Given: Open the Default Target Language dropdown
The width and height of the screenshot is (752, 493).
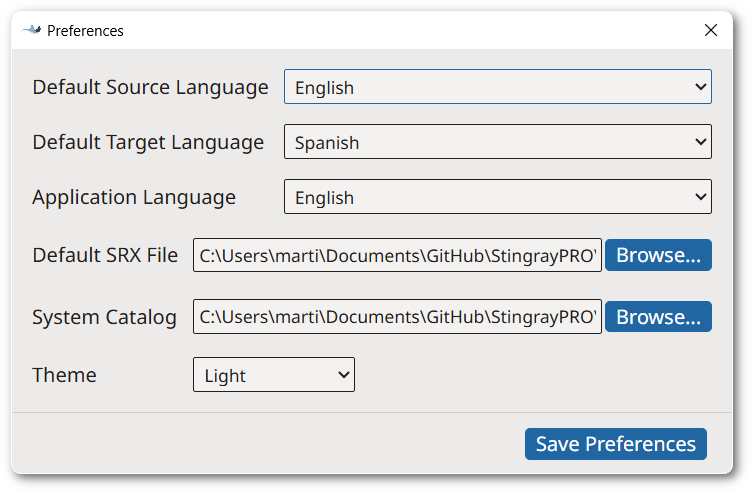Looking at the screenshot, I should pyautogui.click(x=497, y=142).
